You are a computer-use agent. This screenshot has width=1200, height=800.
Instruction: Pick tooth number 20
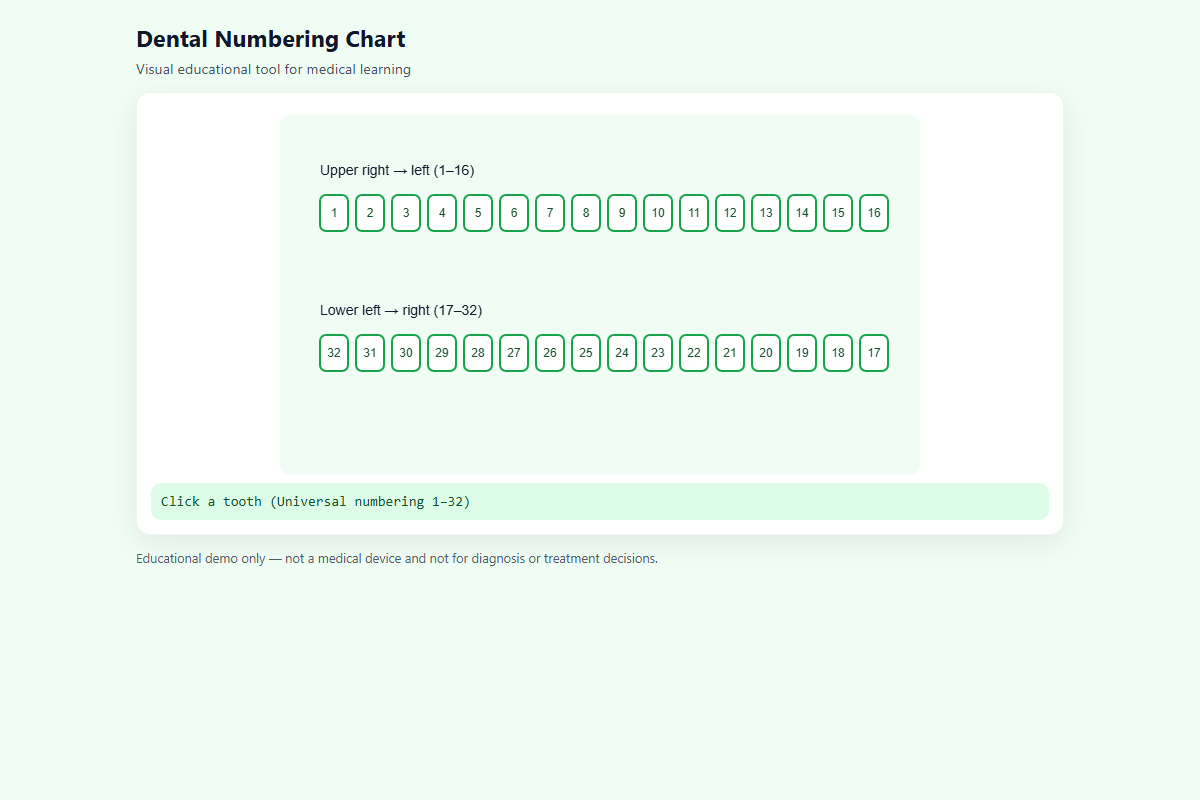click(x=766, y=353)
